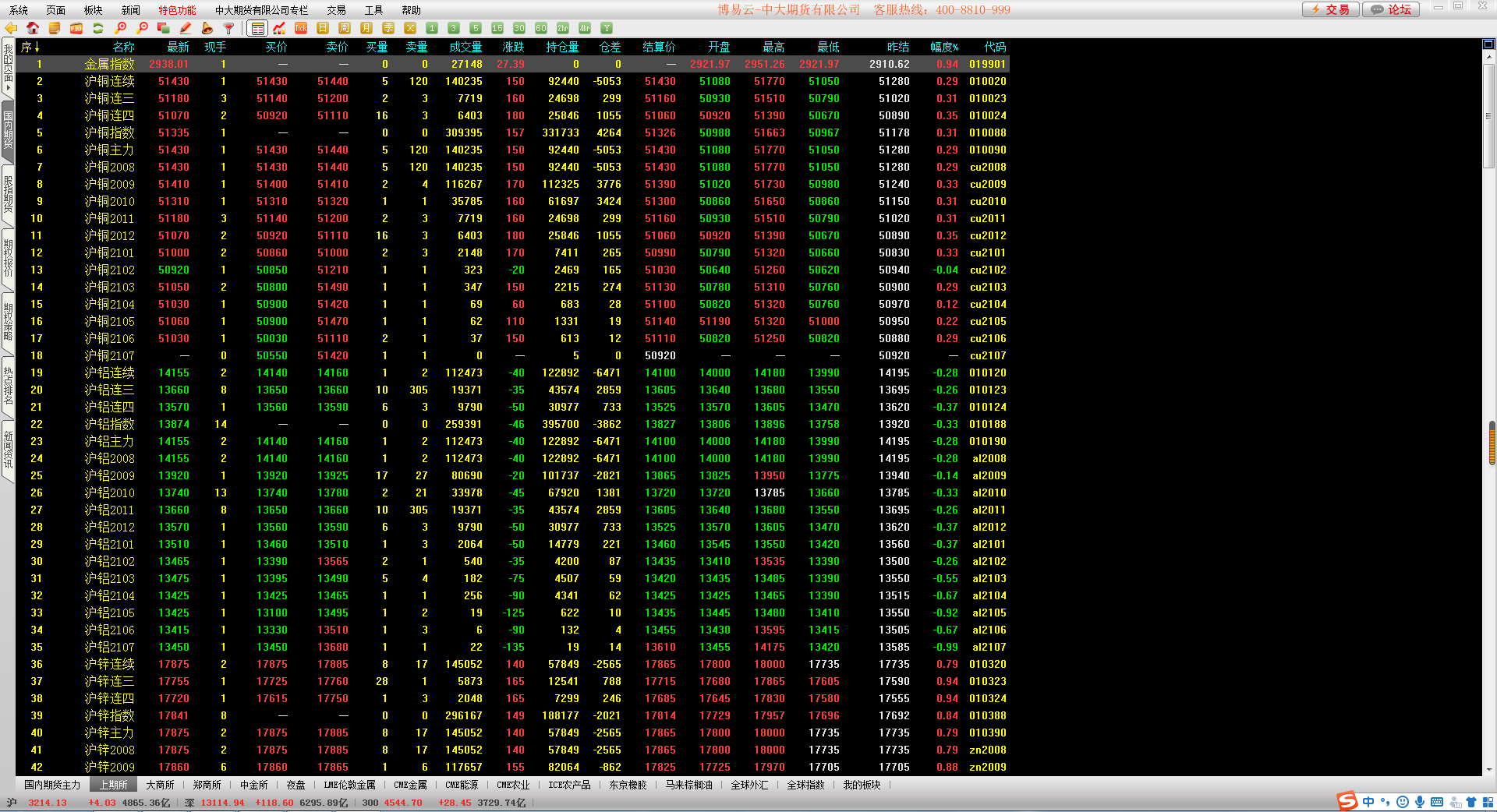Select the green Y period icon

607,28
